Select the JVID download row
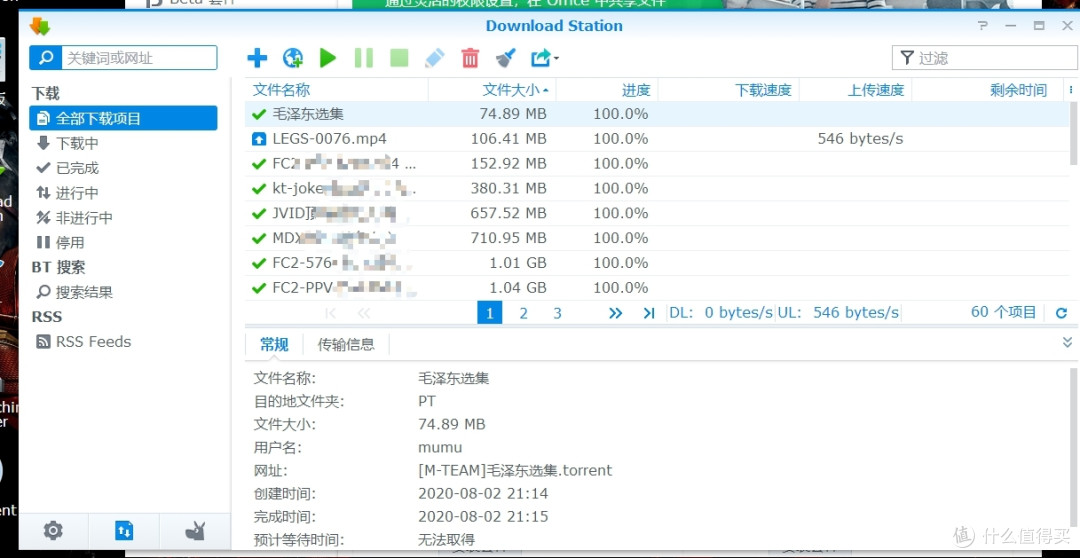The image size is (1080, 558). tap(655, 213)
